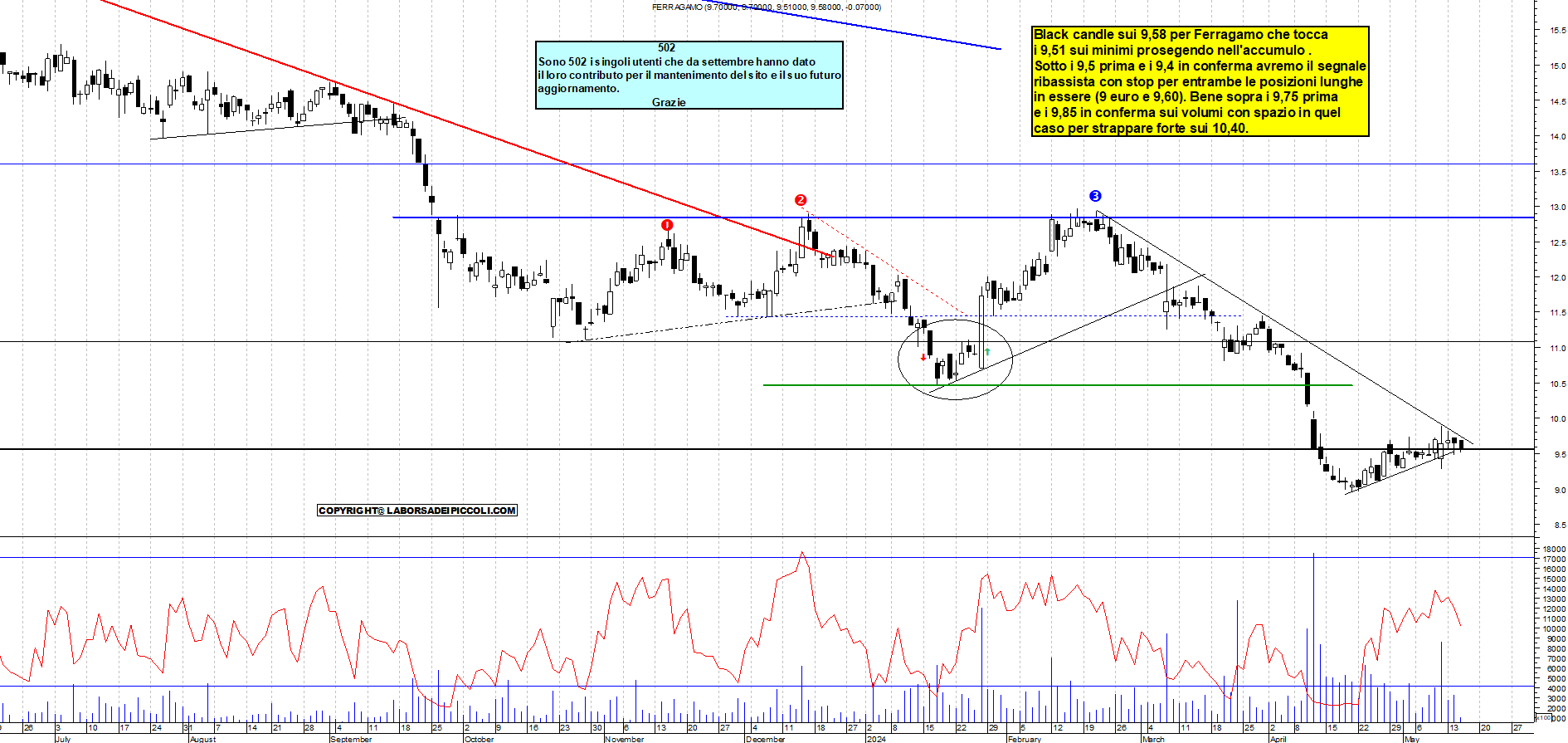Click the 12.0 price axis label
1568x743 pixels.
coord(1557,278)
